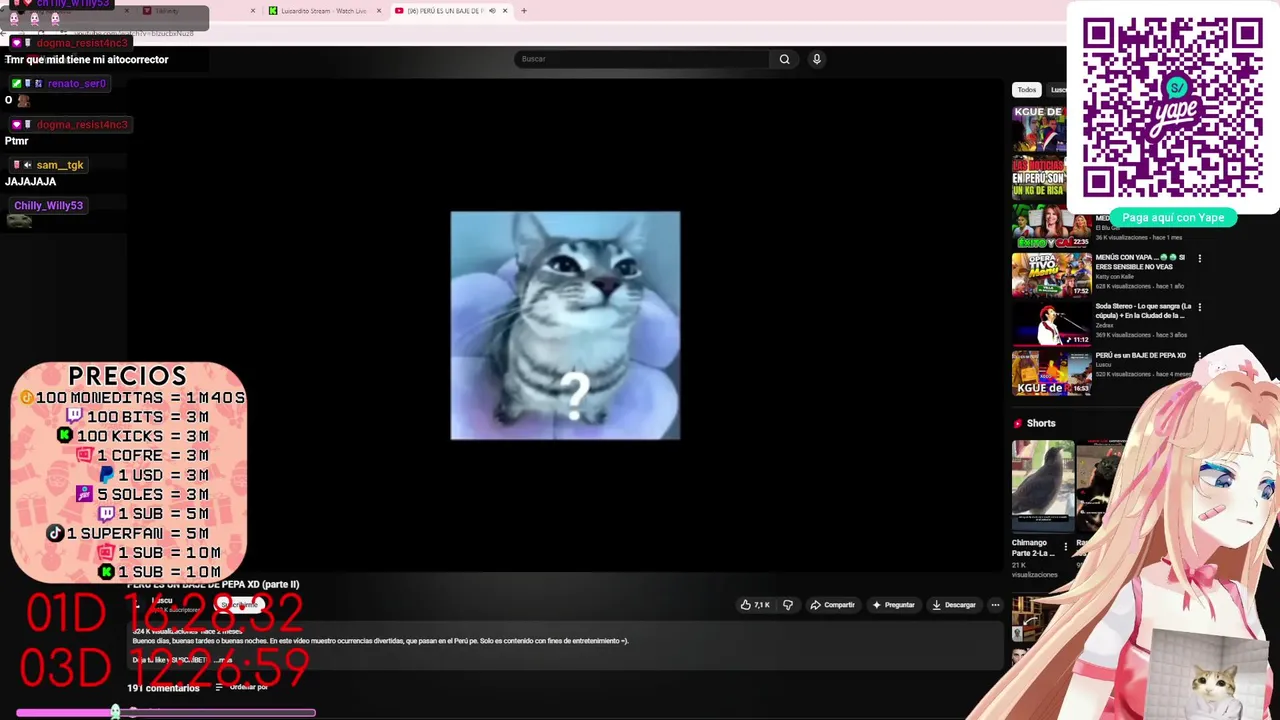Open MENÚS CON YAPA video thumbnail

pos(1052,275)
